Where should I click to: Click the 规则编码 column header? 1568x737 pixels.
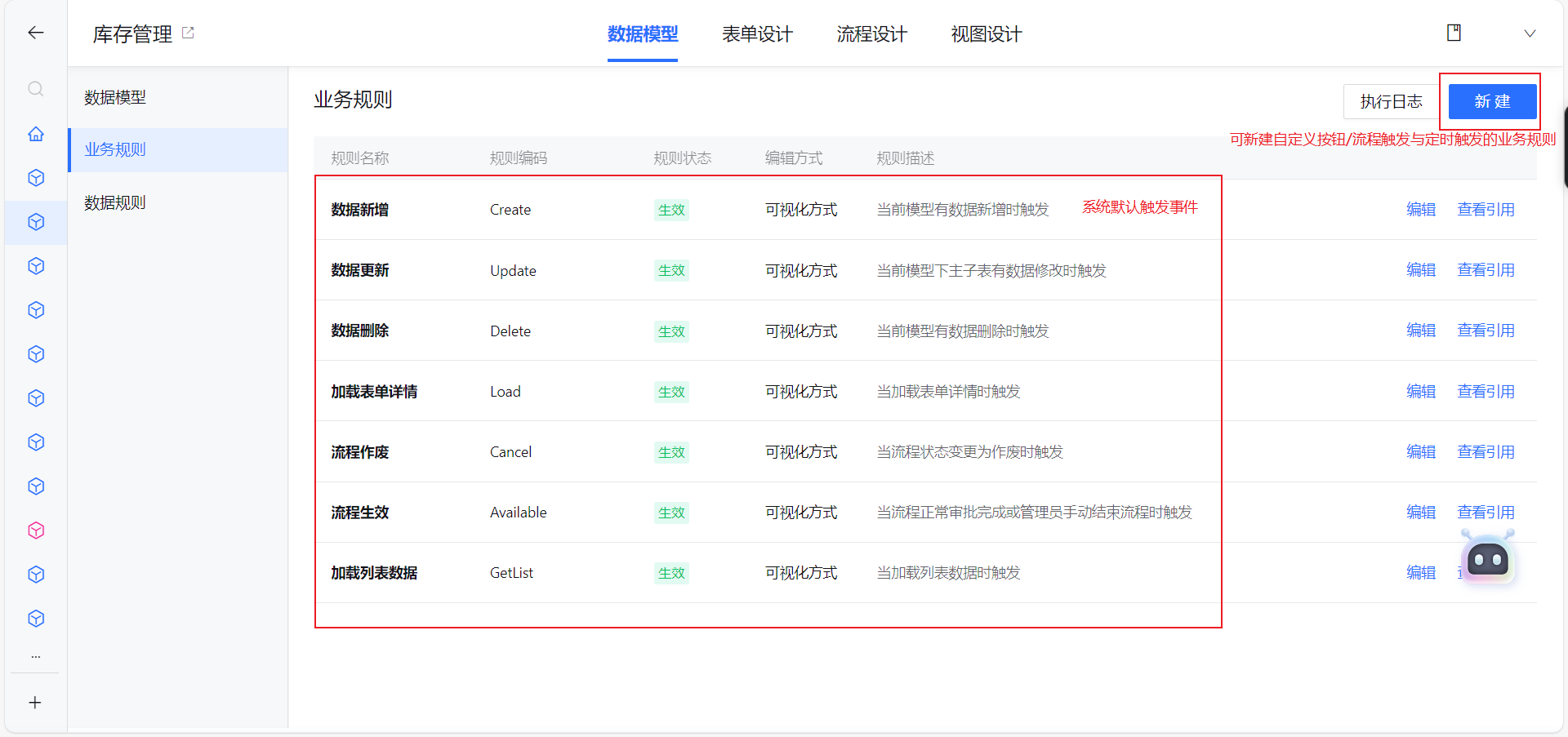tap(519, 158)
